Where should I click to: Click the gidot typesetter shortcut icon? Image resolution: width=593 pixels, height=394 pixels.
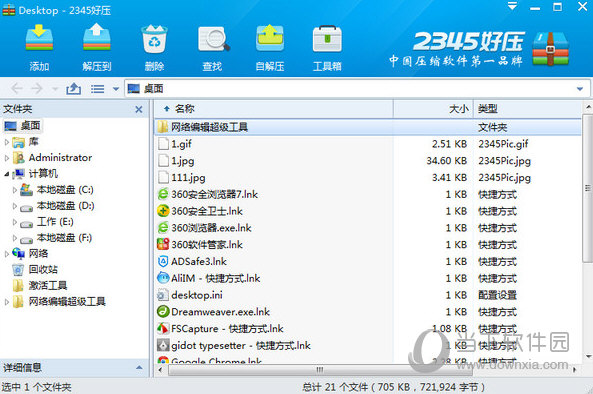point(163,345)
